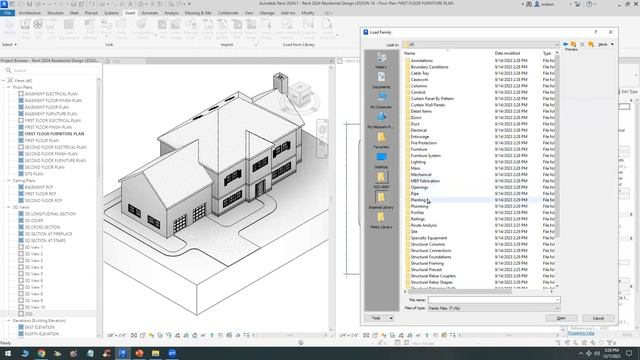Switch to the Annotate ribbon tab
The width and height of the screenshot is (640, 360).
pos(149,13)
